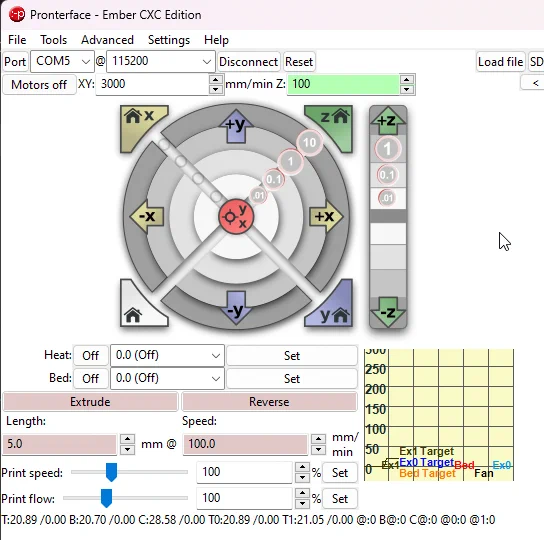The height and width of the screenshot is (540, 544).
Task: Open the Tools menu
Action: point(53,40)
